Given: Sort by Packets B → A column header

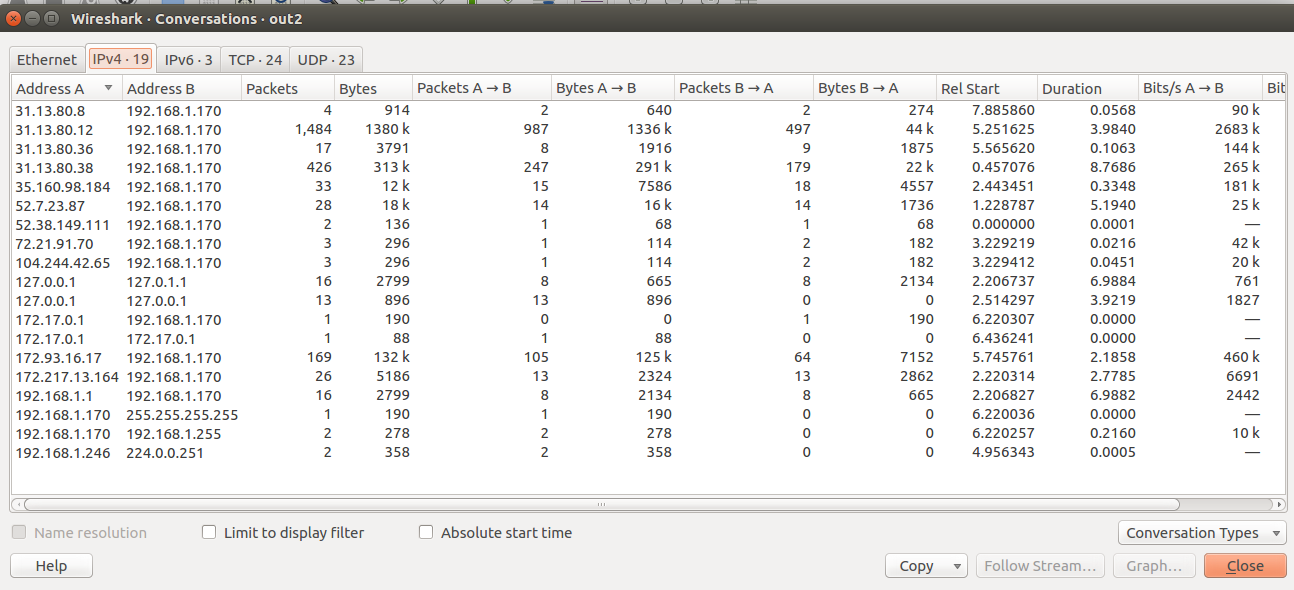Looking at the screenshot, I should 744,88.
